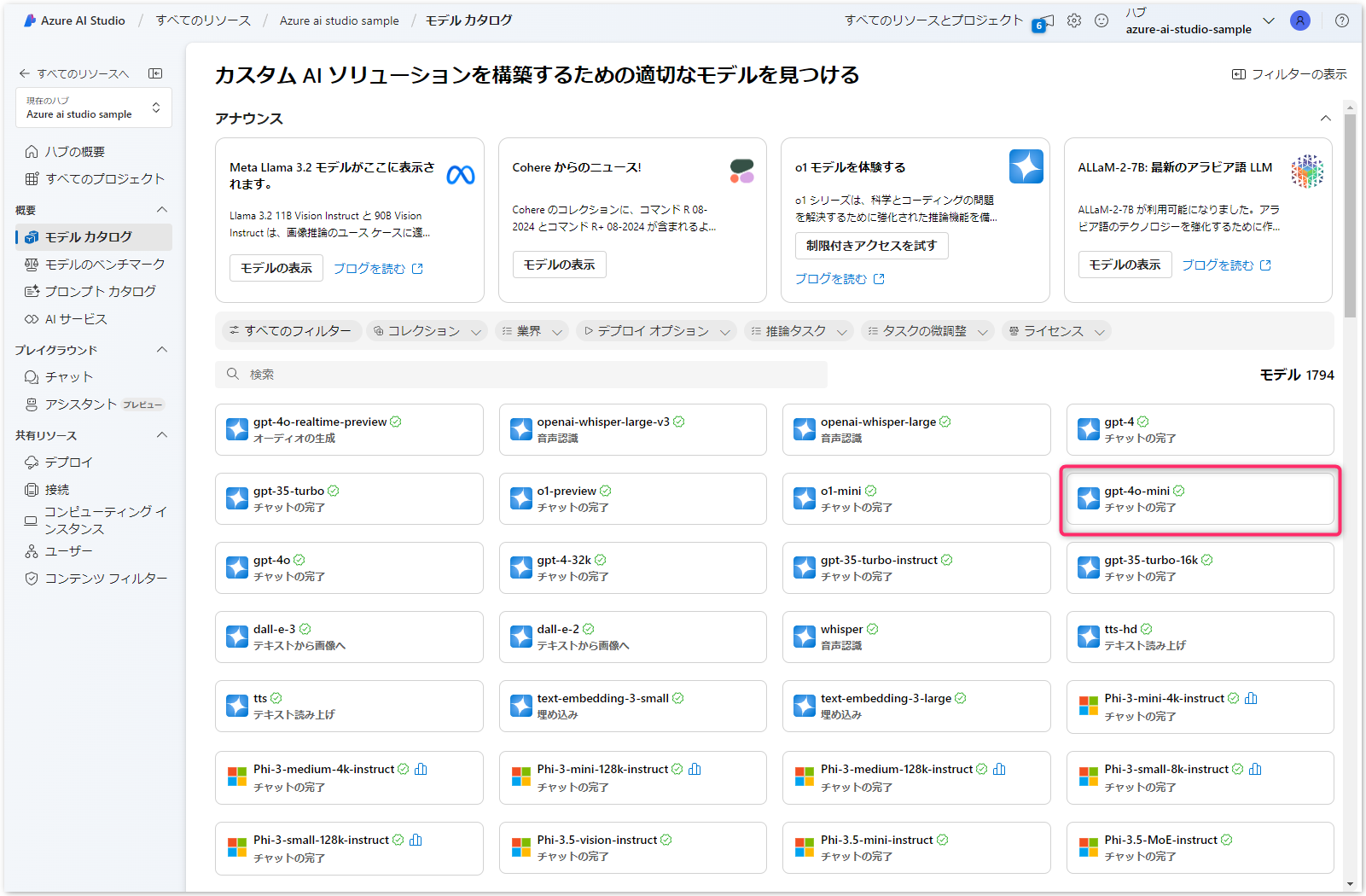The height and width of the screenshot is (896, 1366).
Task: Select モデルのベンチマーク in sidebar
Action: pos(94,265)
